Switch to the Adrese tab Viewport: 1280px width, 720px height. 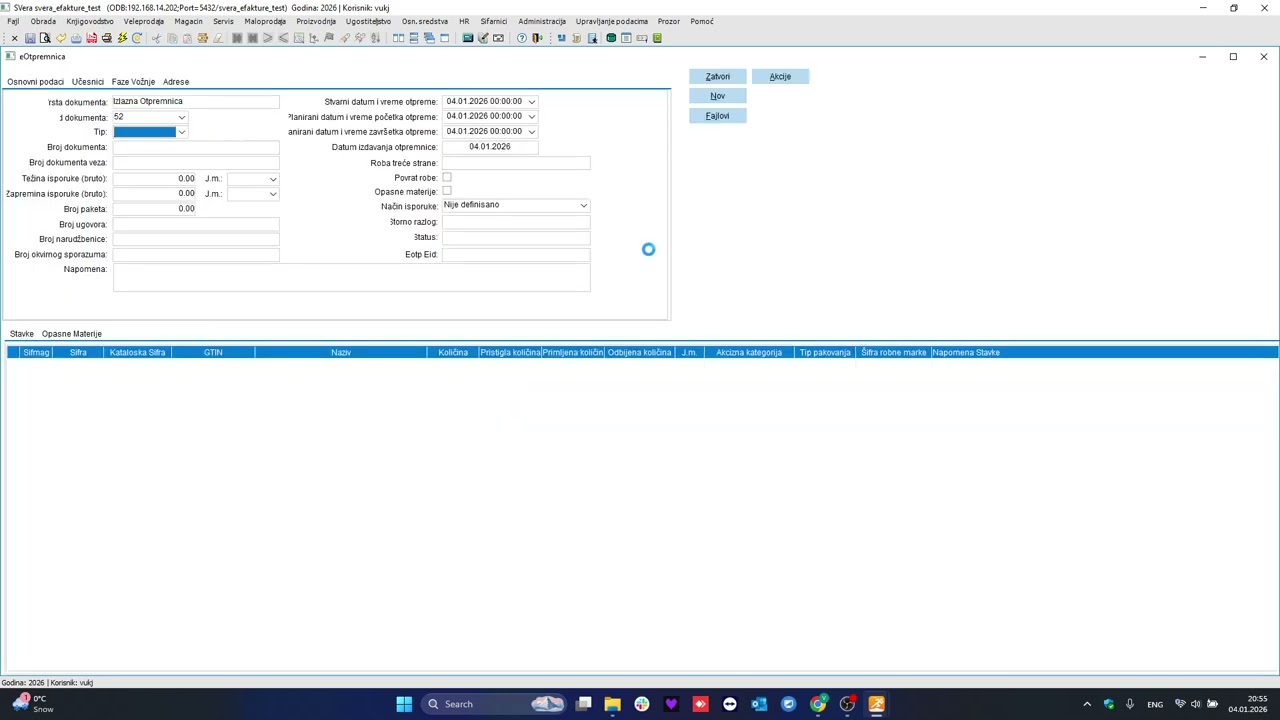click(x=176, y=82)
